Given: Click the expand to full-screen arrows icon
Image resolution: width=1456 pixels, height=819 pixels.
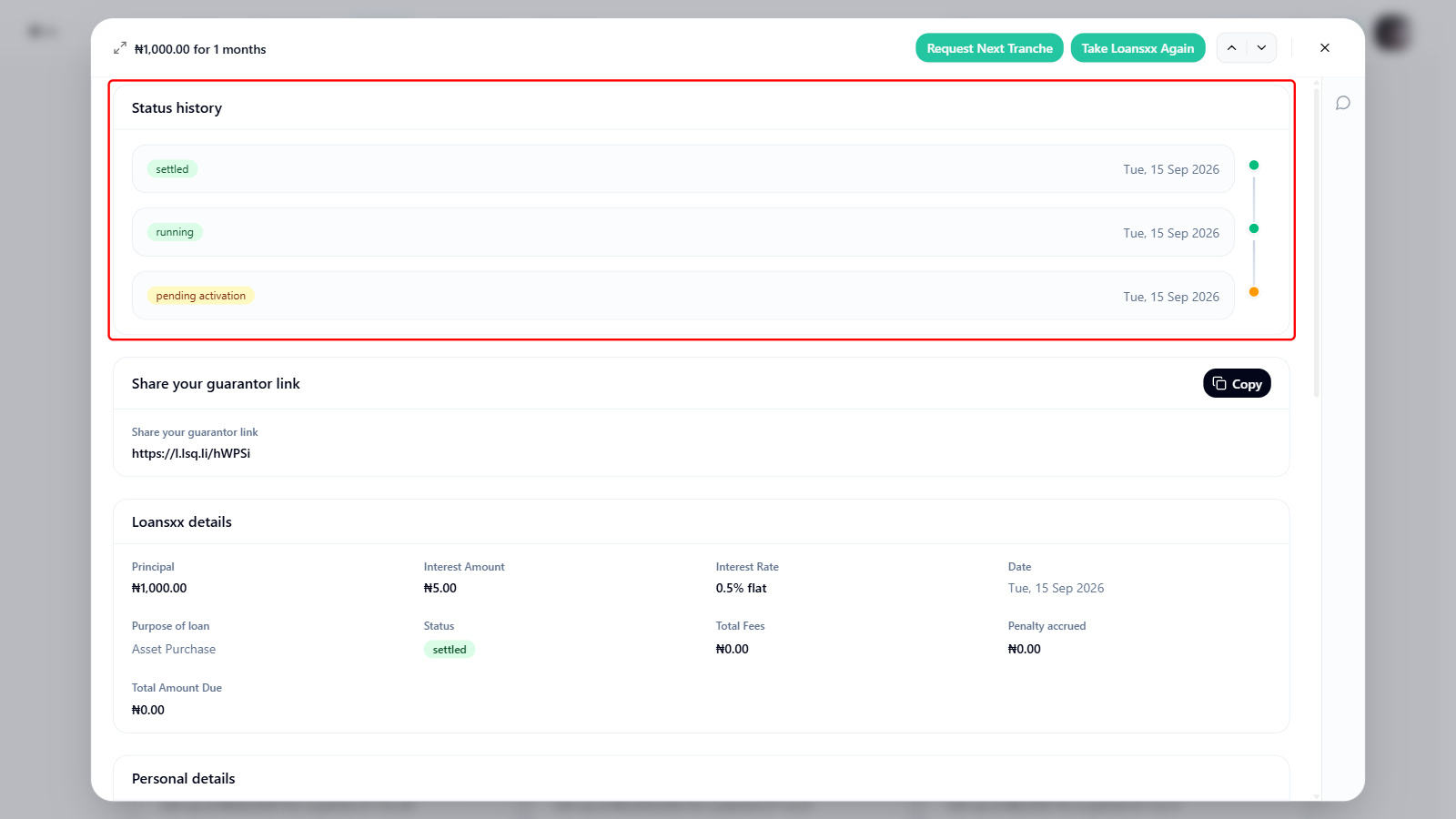Looking at the screenshot, I should tap(120, 48).
